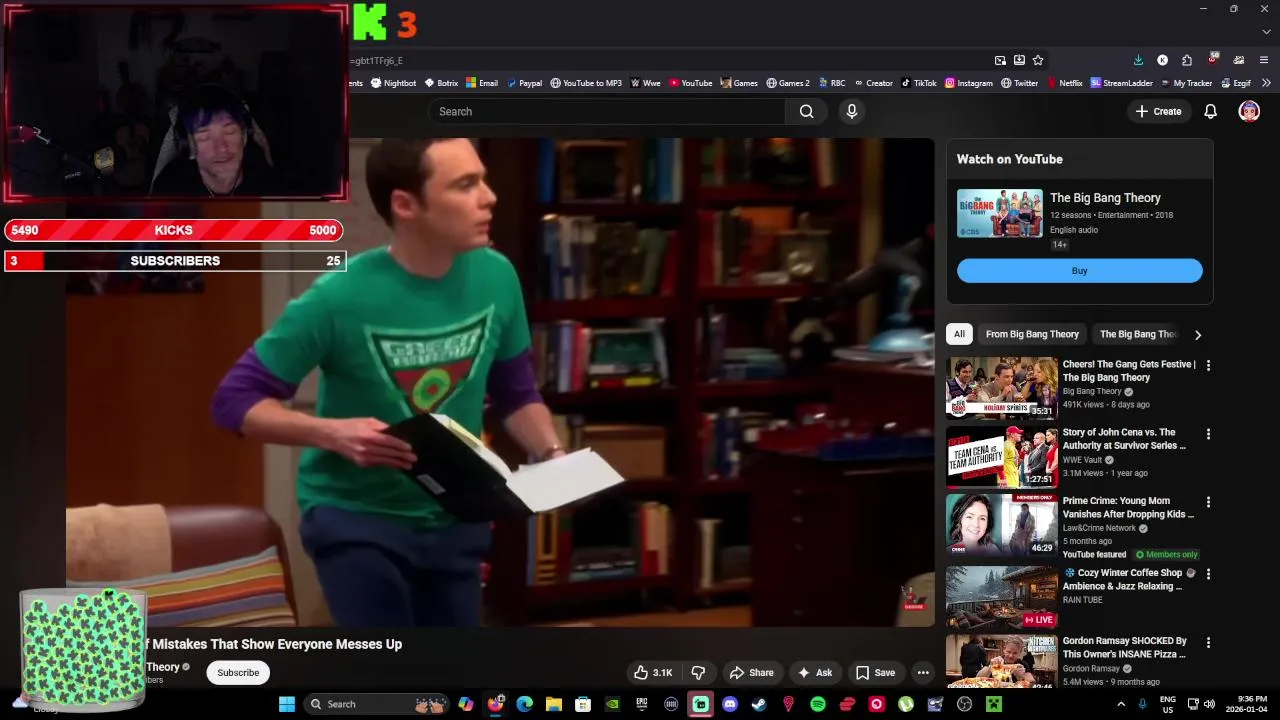Open the Firefox hamburger application menu
The width and height of the screenshot is (1280, 720).
1264,60
